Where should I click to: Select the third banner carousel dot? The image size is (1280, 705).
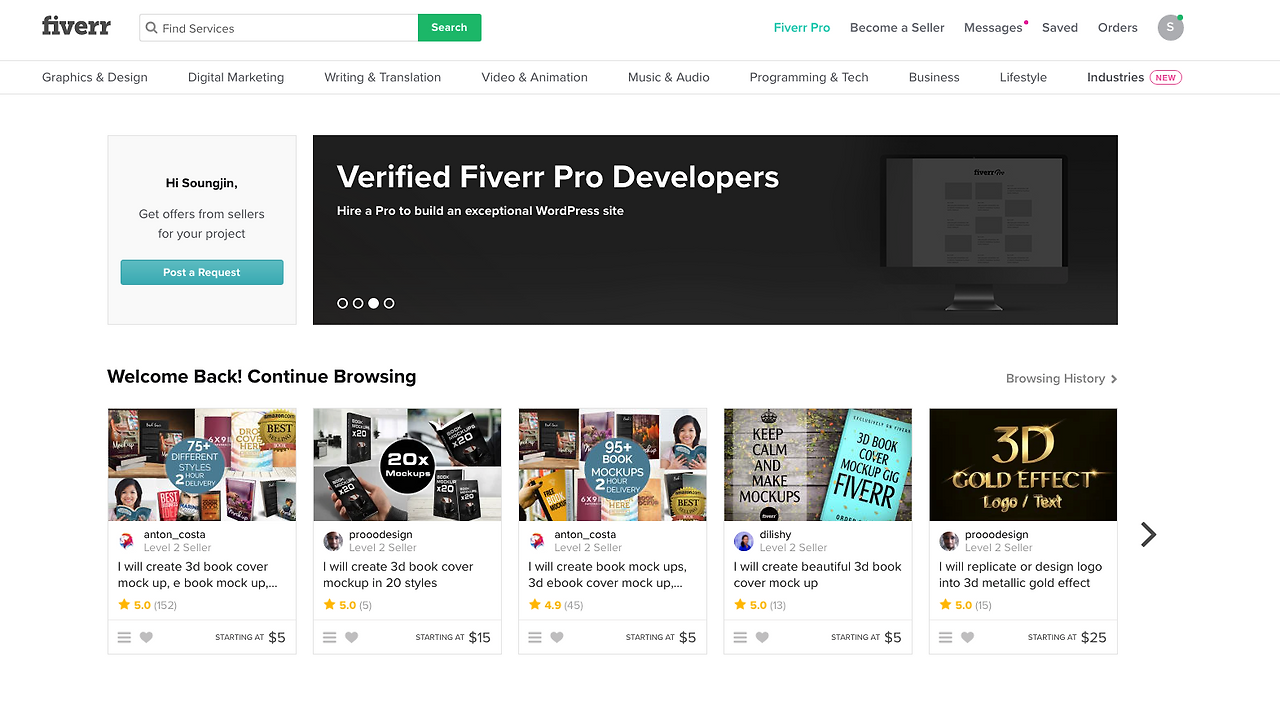tap(373, 303)
